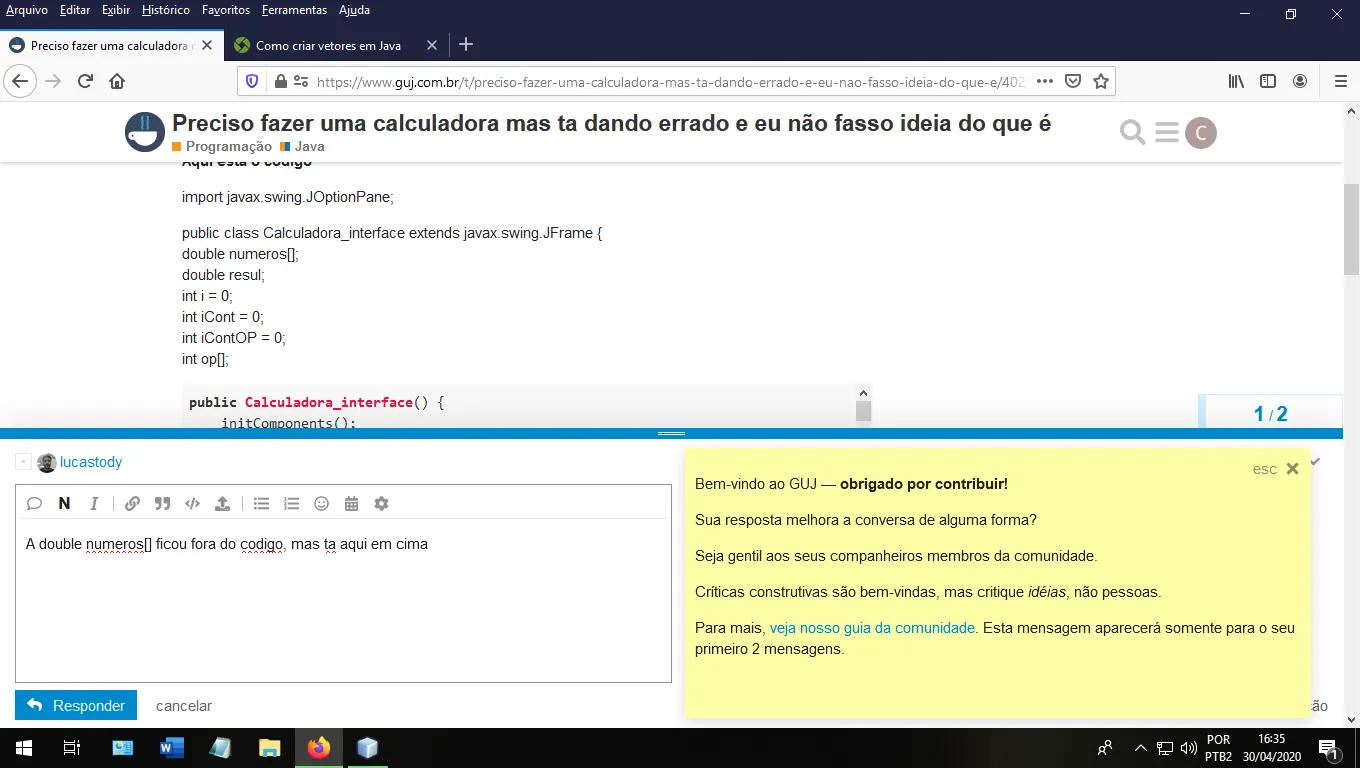Go back with the browser back arrow
Image resolution: width=1360 pixels, height=768 pixels.
point(20,82)
